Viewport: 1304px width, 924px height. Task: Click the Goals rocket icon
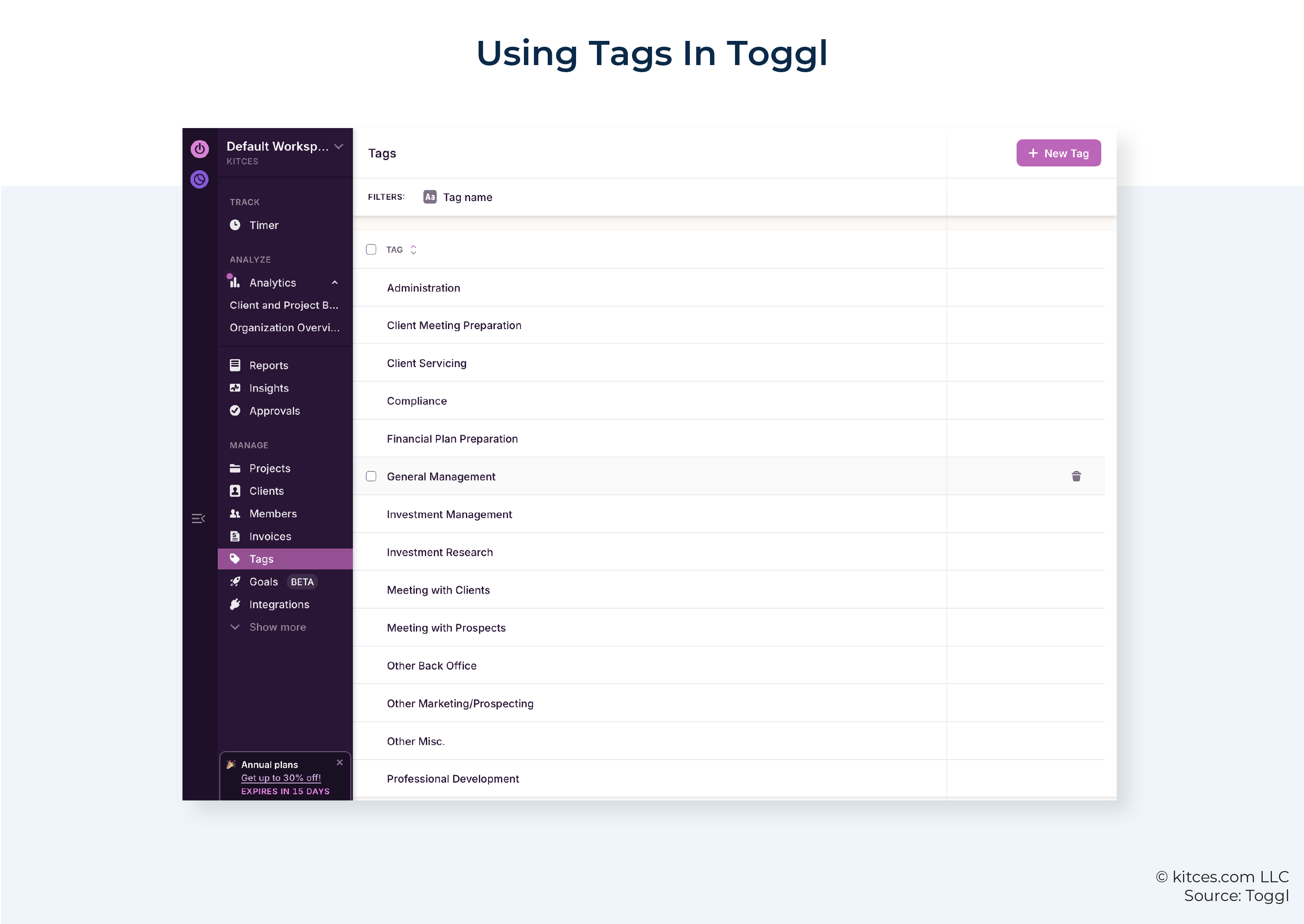pos(235,582)
